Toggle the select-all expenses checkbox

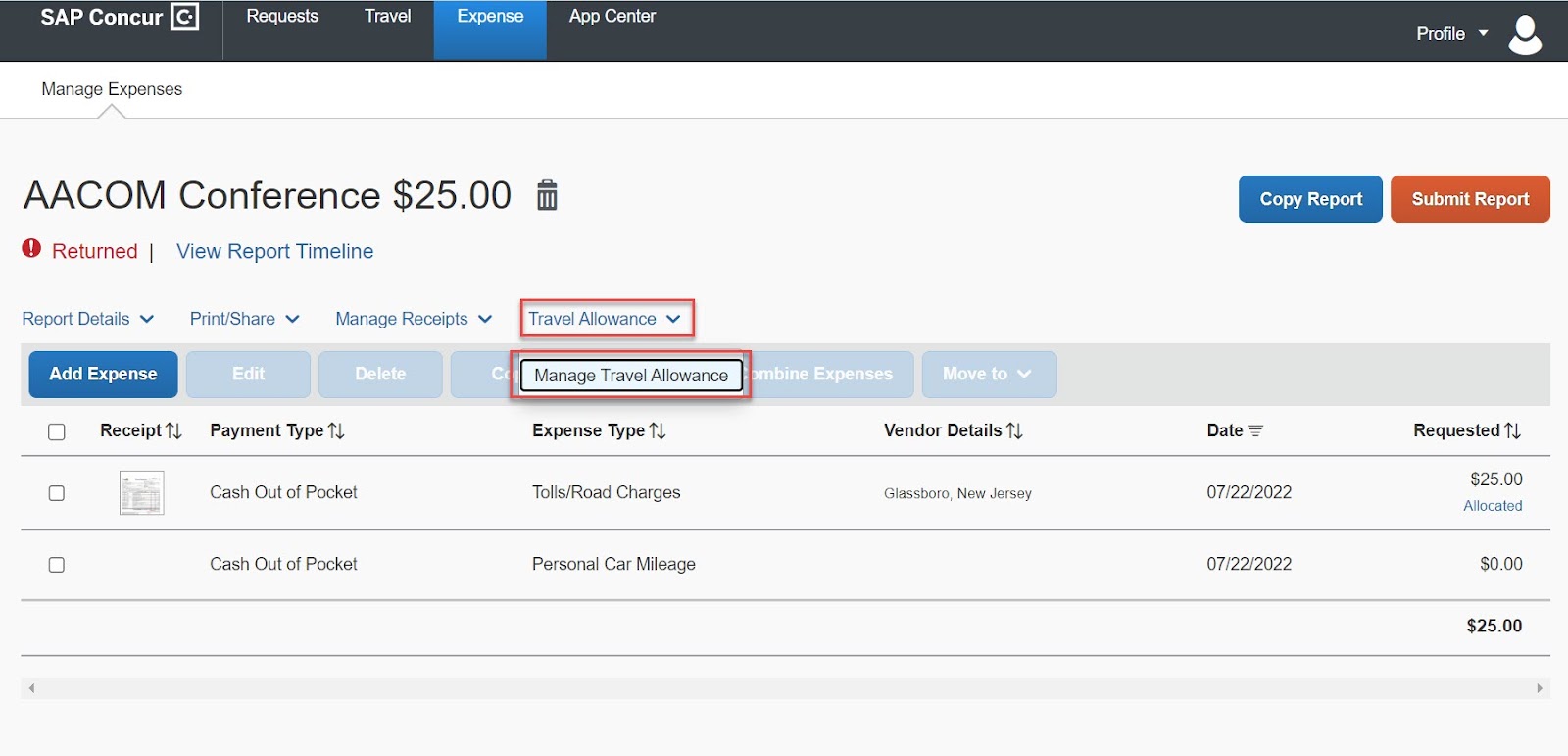pyautogui.click(x=57, y=431)
